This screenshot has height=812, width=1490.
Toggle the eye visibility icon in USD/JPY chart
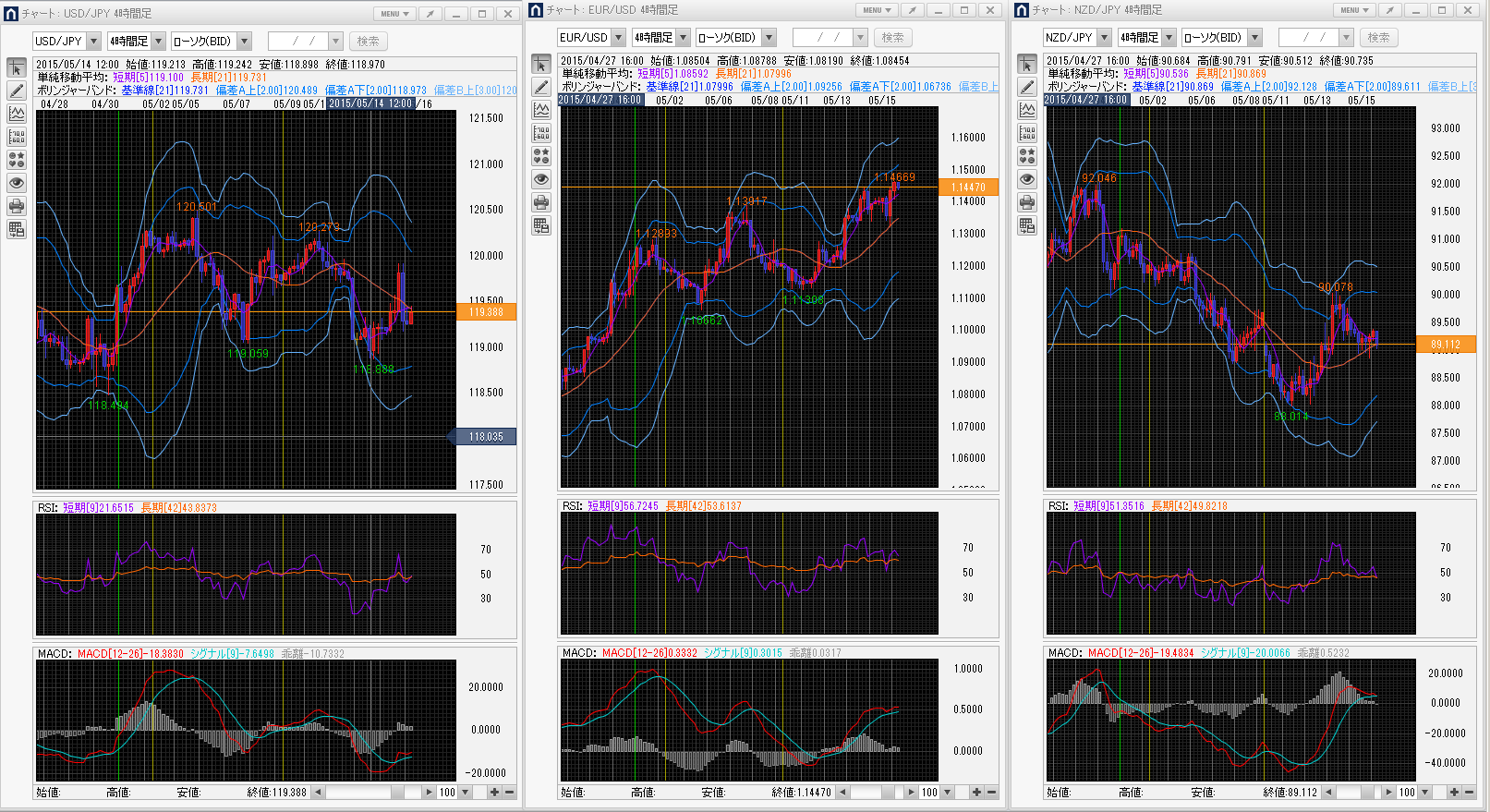[17, 183]
